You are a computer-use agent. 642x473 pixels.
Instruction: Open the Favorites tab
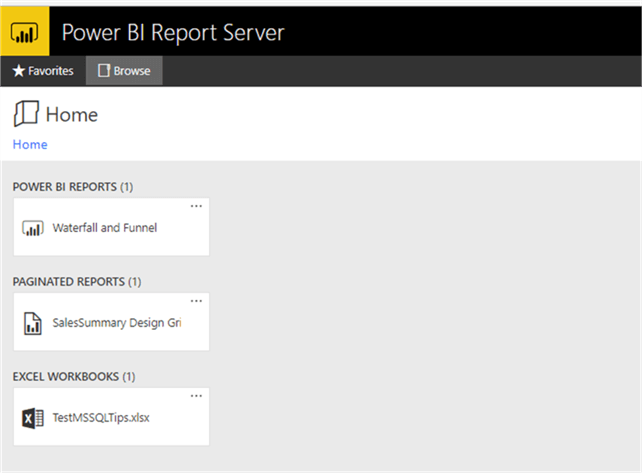pyautogui.click(x=43, y=71)
